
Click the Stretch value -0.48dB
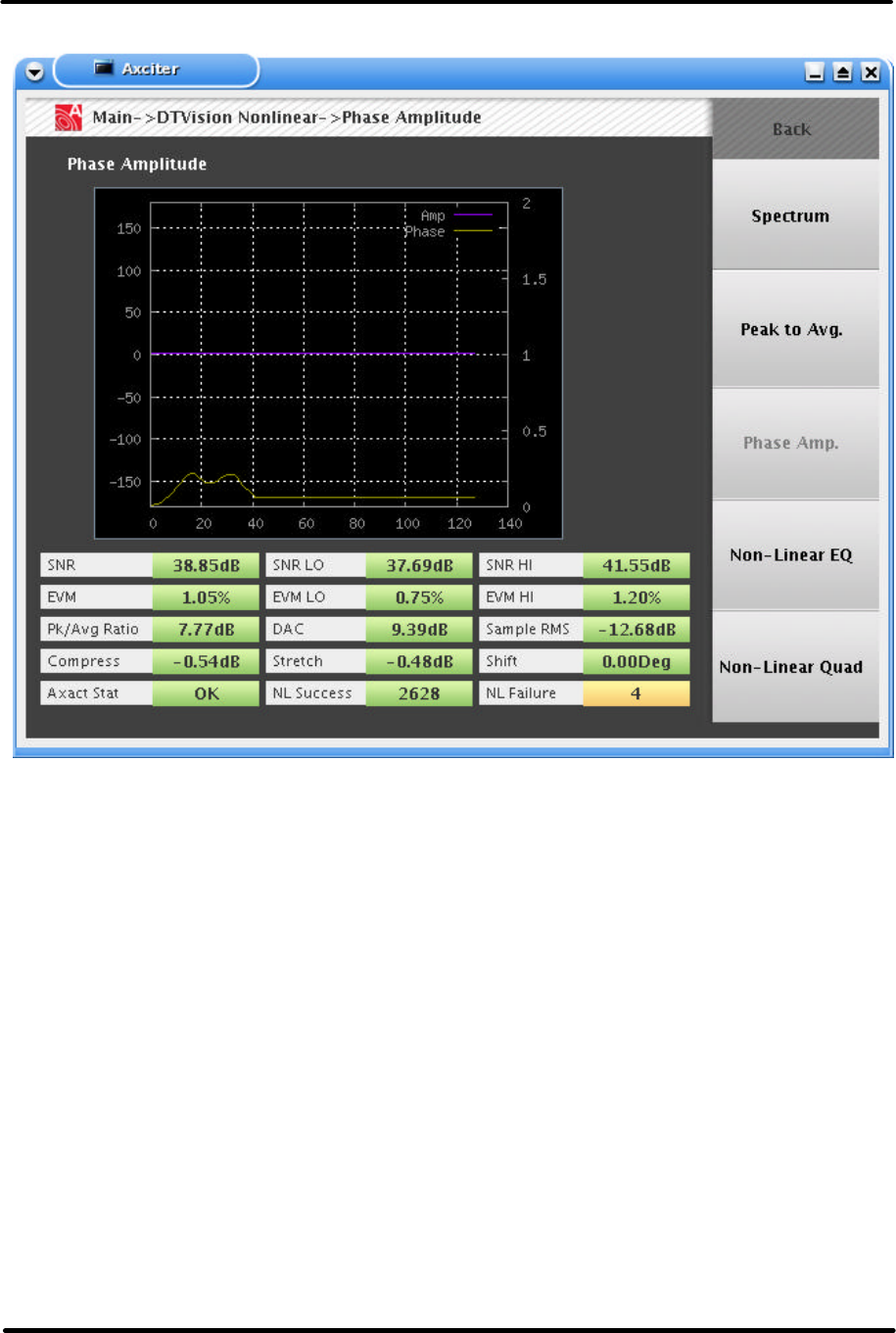coord(419,661)
